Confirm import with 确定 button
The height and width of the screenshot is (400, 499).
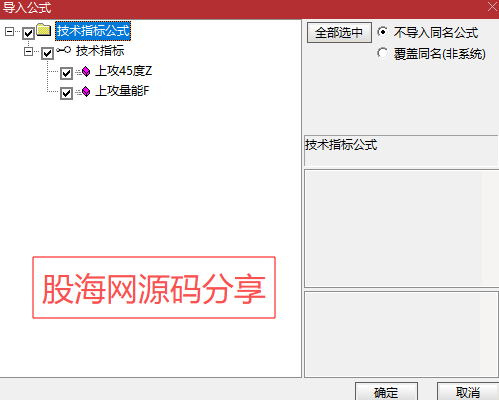pos(386,392)
